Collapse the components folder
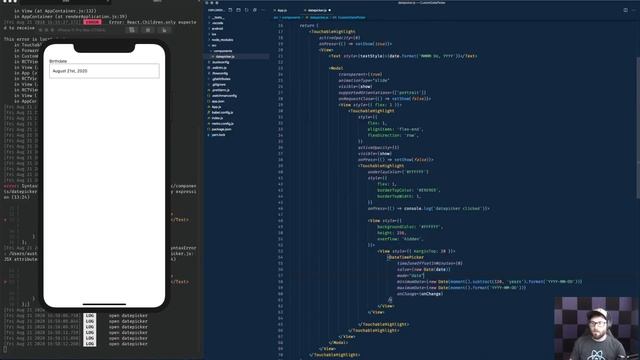This screenshot has width=640, height=360. point(222,51)
